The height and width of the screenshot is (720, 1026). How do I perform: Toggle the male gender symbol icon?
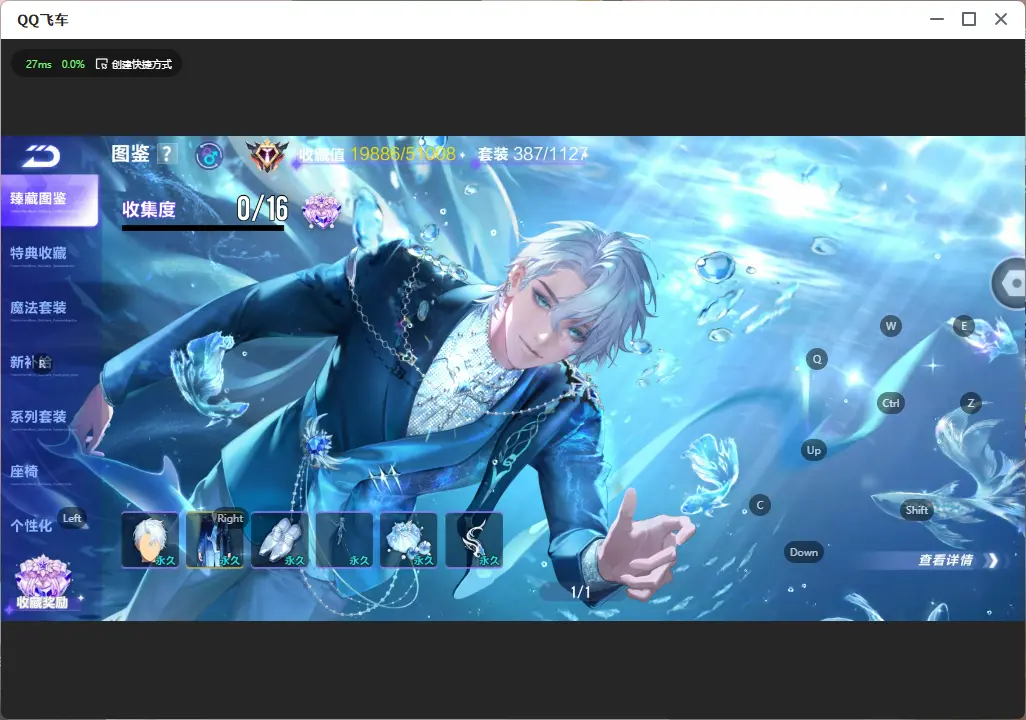(209, 156)
